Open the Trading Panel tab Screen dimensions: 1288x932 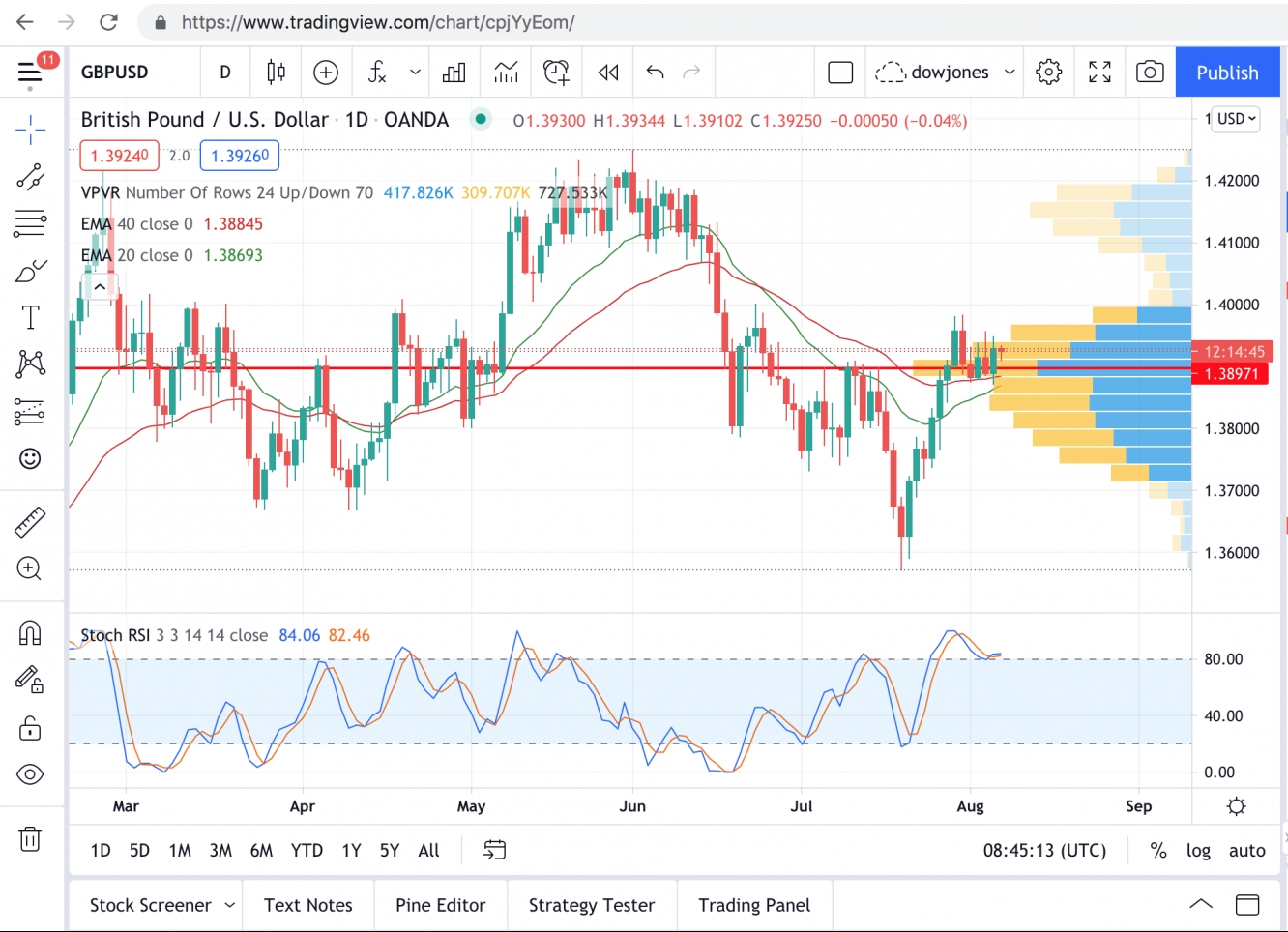click(x=755, y=906)
